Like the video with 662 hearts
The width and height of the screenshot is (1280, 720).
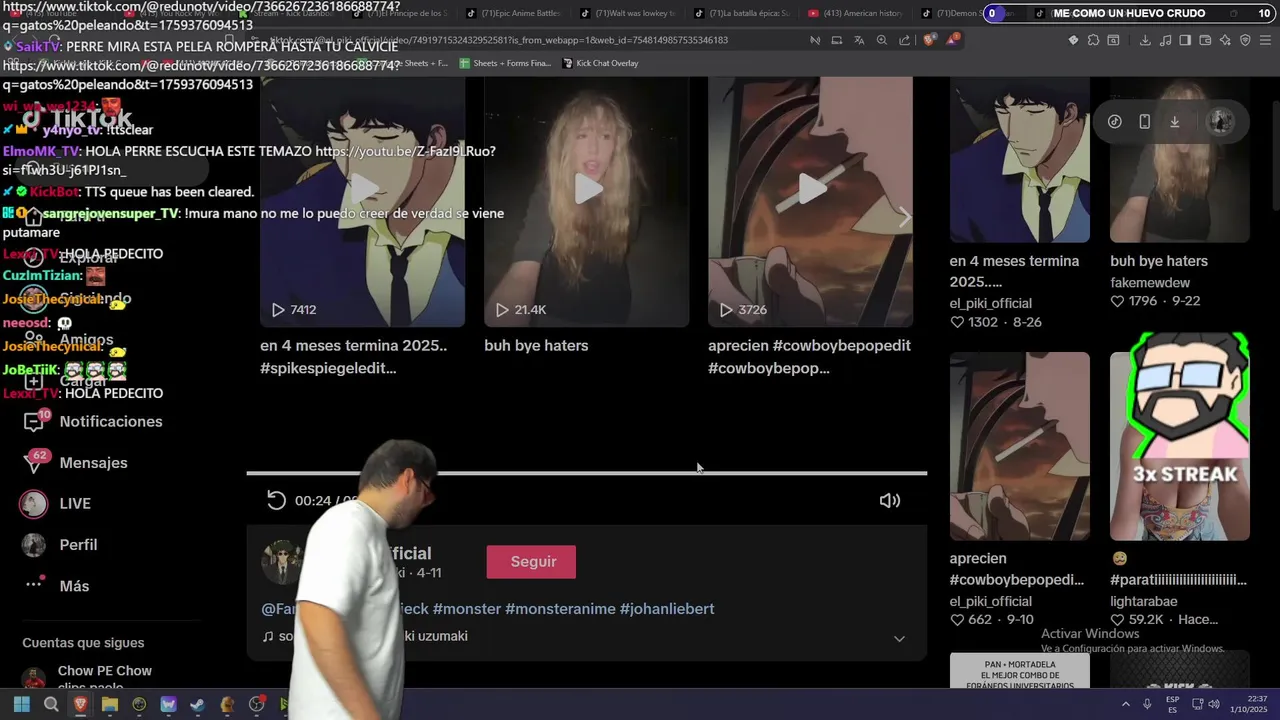pyautogui.click(x=957, y=620)
